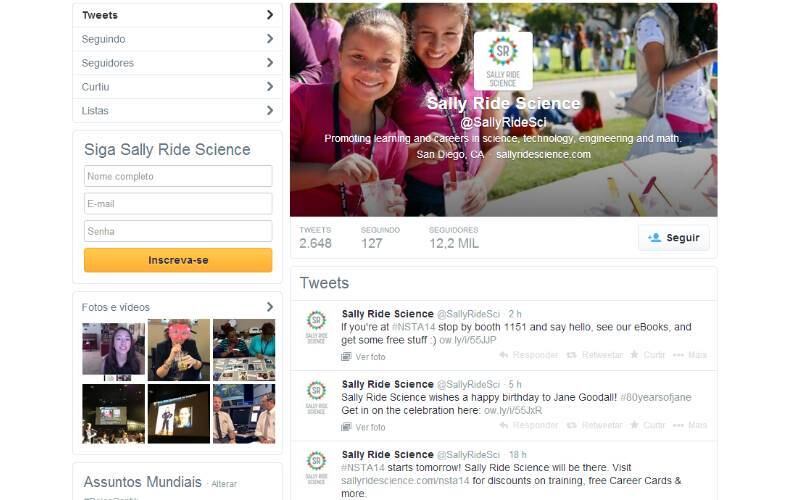Click the retweet icon on the Jane Goodall tweet
Image resolution: width=800 pixels, height=500 pixels.
click(x=571, y=426)
